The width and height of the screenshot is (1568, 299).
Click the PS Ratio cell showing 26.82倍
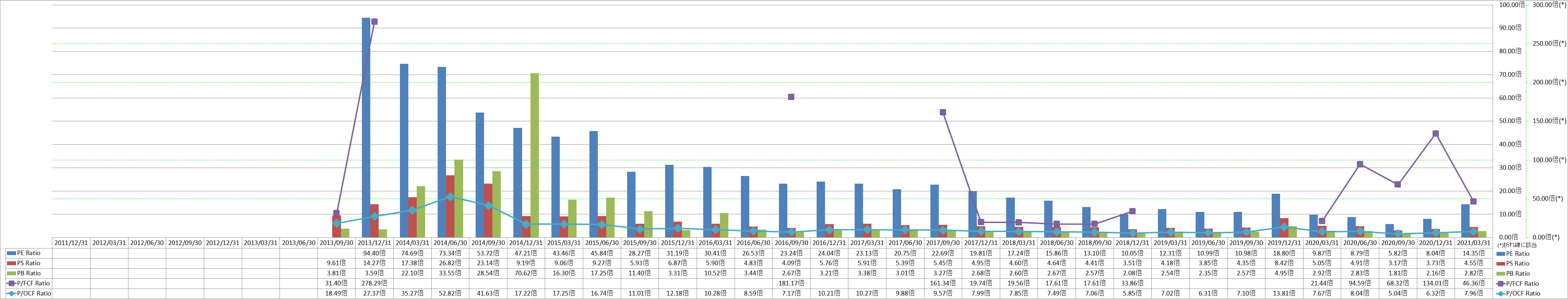click(451, 263)
